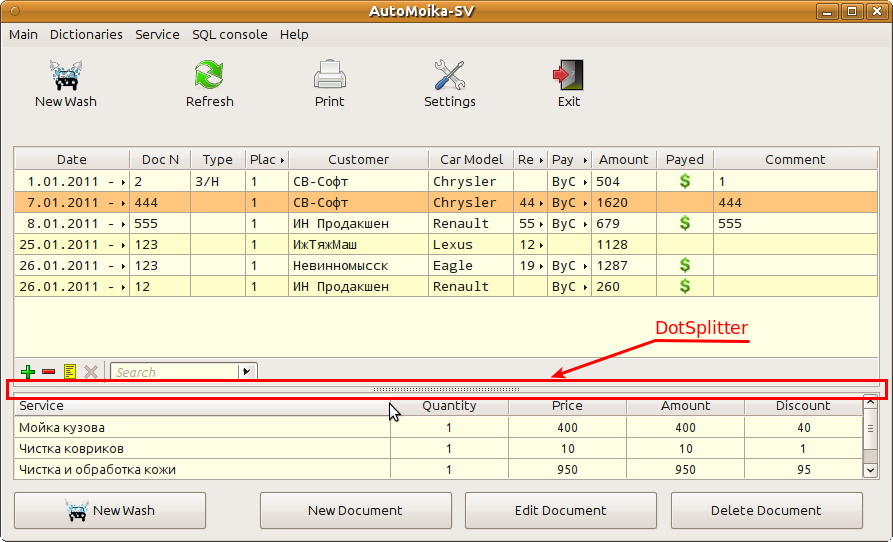Image resolution: width=893 pixels, height=542 pixels.
Task: Expand the Pay column header arrow
Action: coord(584,160)
